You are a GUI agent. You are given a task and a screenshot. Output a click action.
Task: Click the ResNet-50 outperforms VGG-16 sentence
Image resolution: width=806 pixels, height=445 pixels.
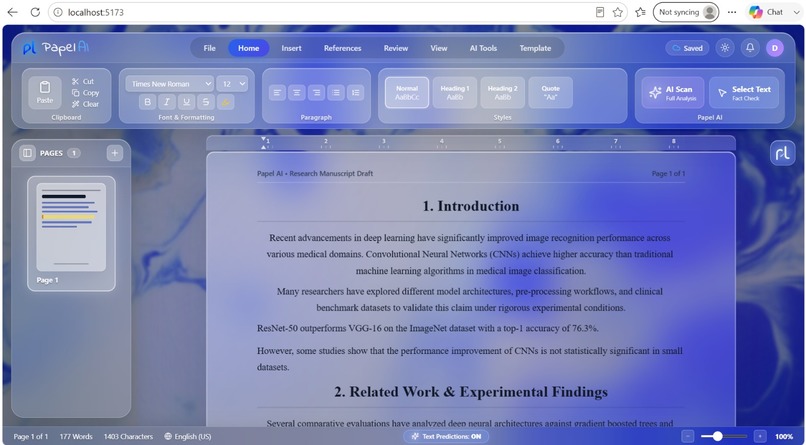(x=428, y=328)
